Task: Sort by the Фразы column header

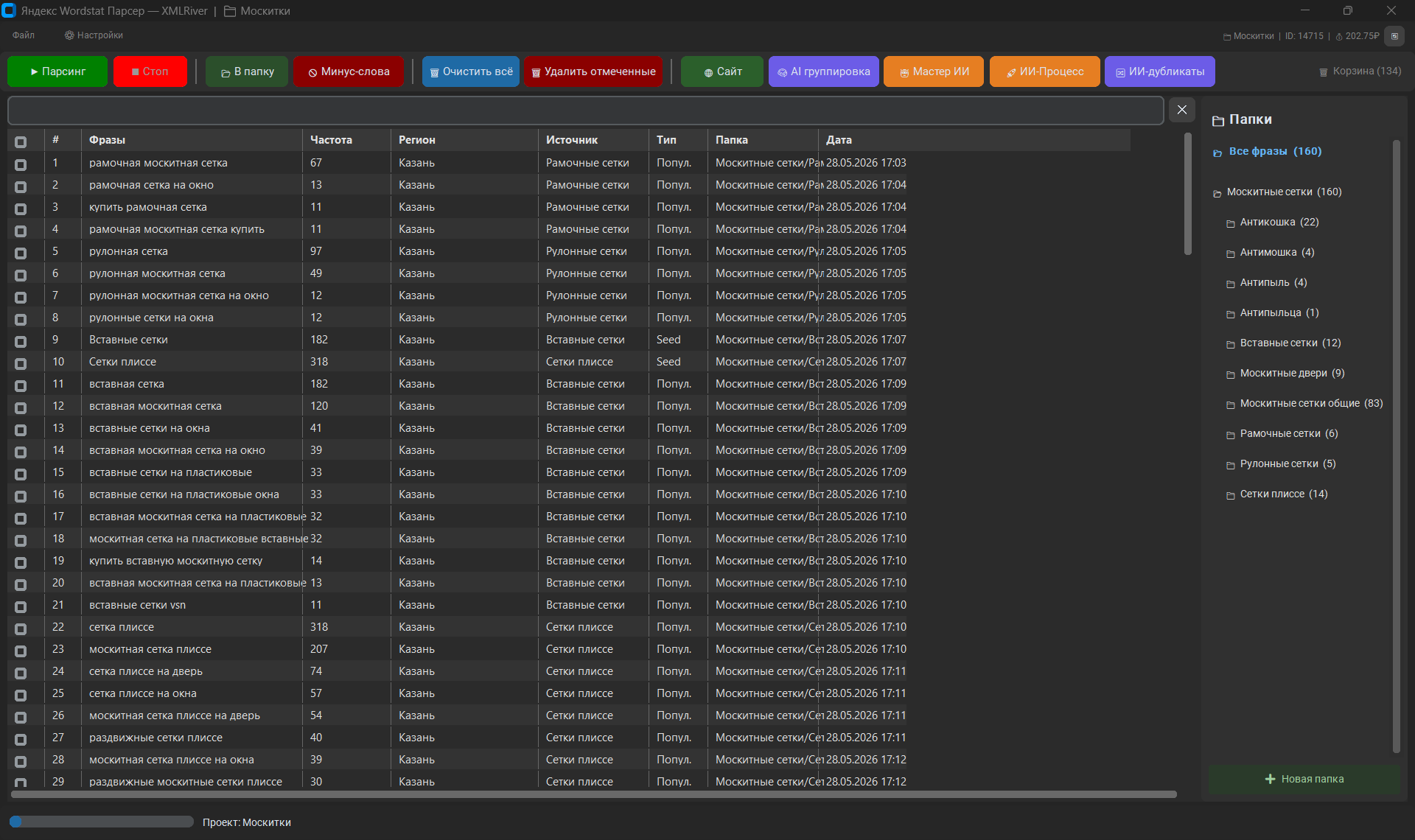Action: point(192,140)
